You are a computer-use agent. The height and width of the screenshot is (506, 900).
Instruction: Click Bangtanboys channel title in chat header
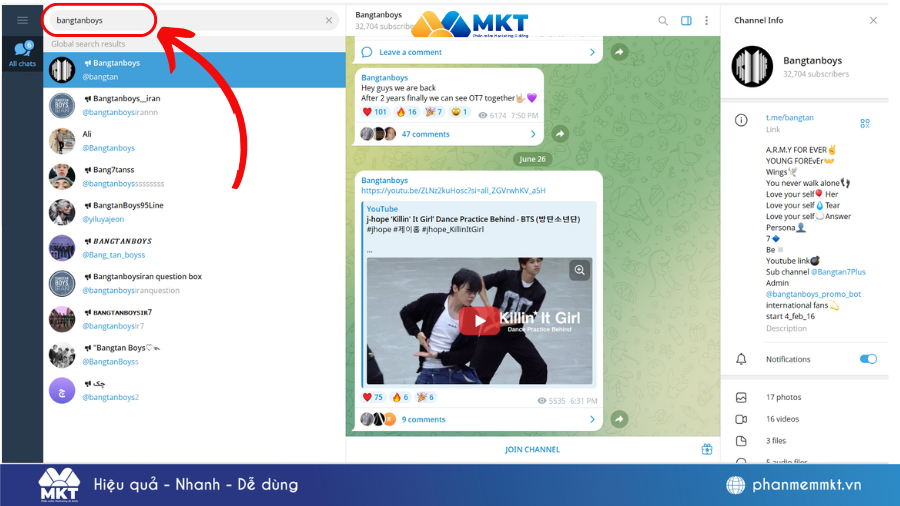pyautogui.click(x=378, y=15)
